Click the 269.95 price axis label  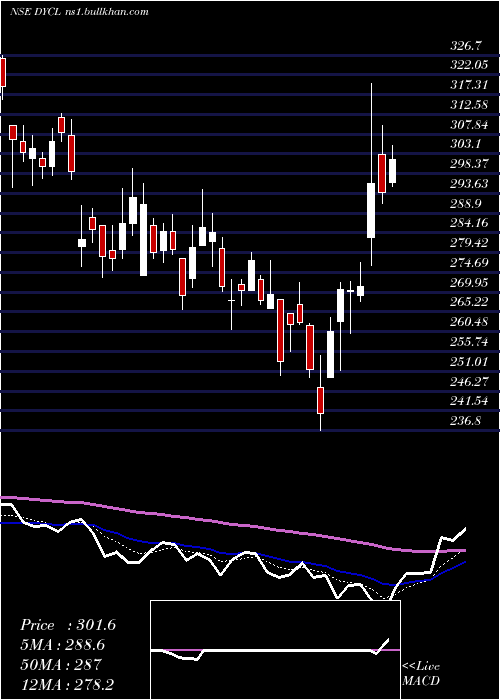[x=469, y=283]
